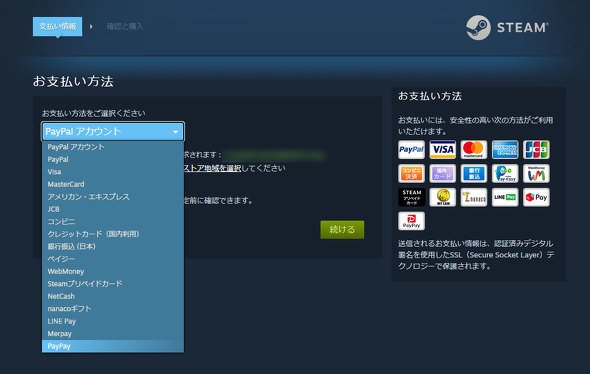Viewport: 590px width, 374px height.
Task: Select Visa from the dropdown list
Action: pyautogui.click(x=113, y=172)
